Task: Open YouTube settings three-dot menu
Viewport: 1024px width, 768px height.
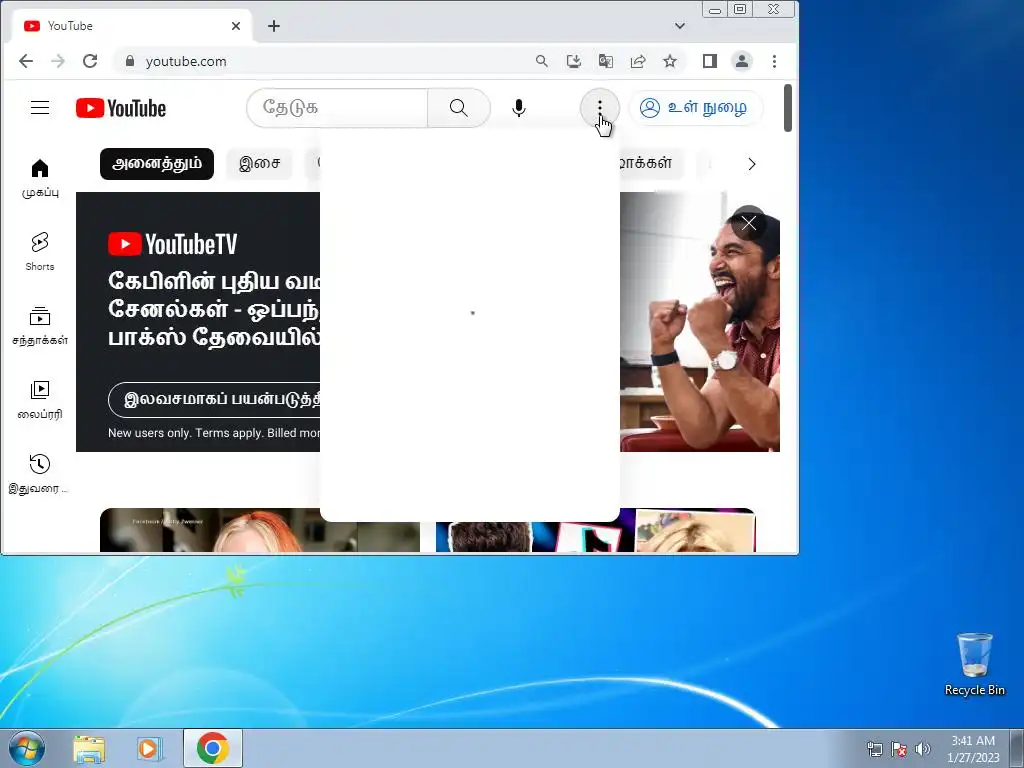Action: (x=600, y=108)
